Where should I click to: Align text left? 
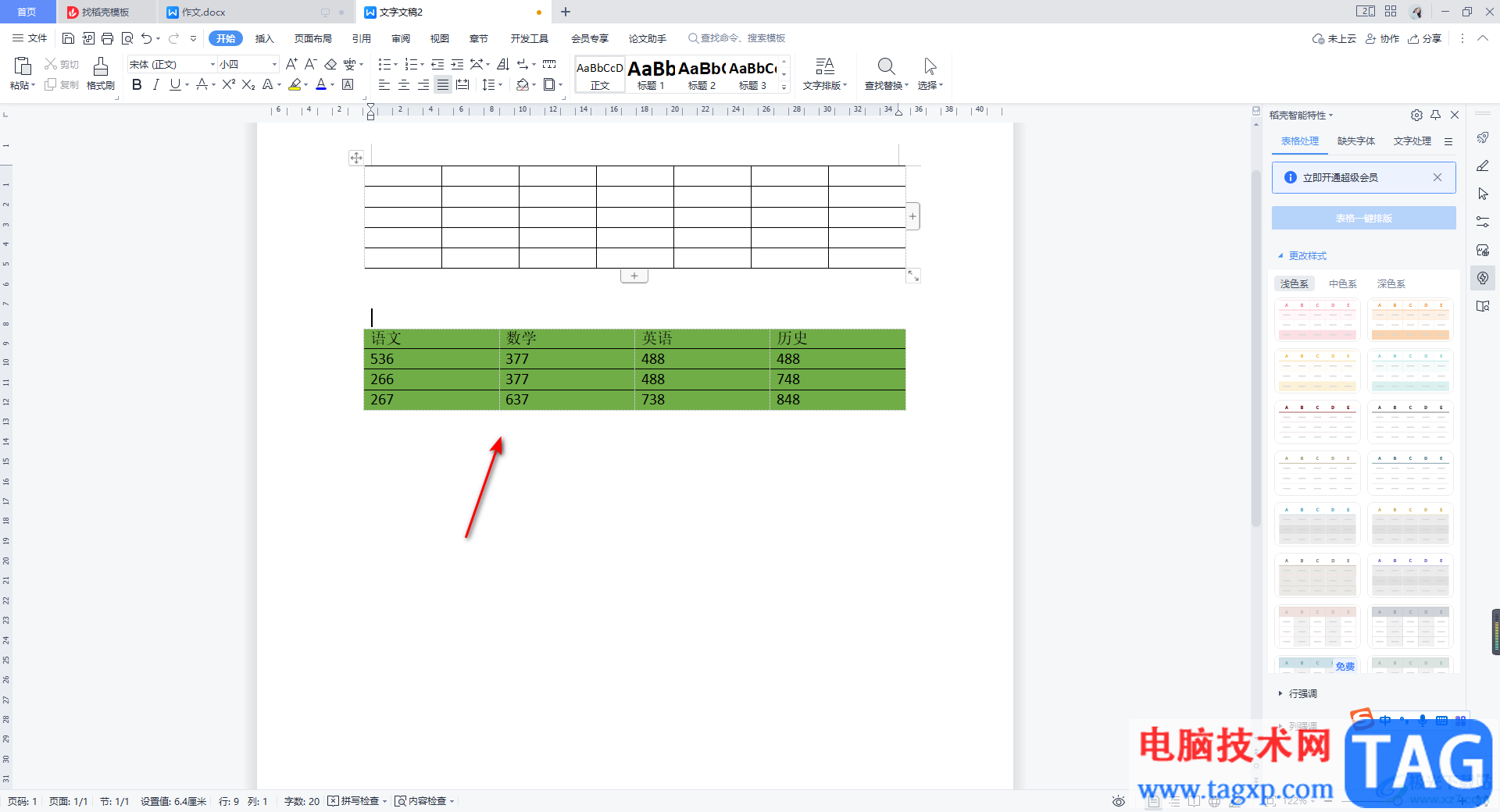[x=384, y=84]
